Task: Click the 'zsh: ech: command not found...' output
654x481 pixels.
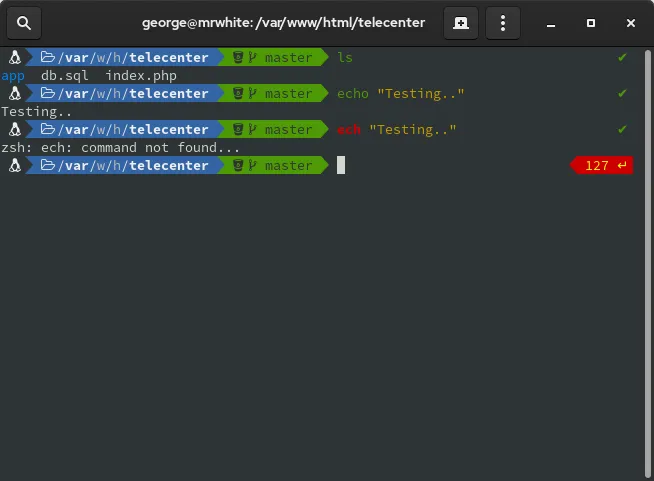Action: (121, 148)
